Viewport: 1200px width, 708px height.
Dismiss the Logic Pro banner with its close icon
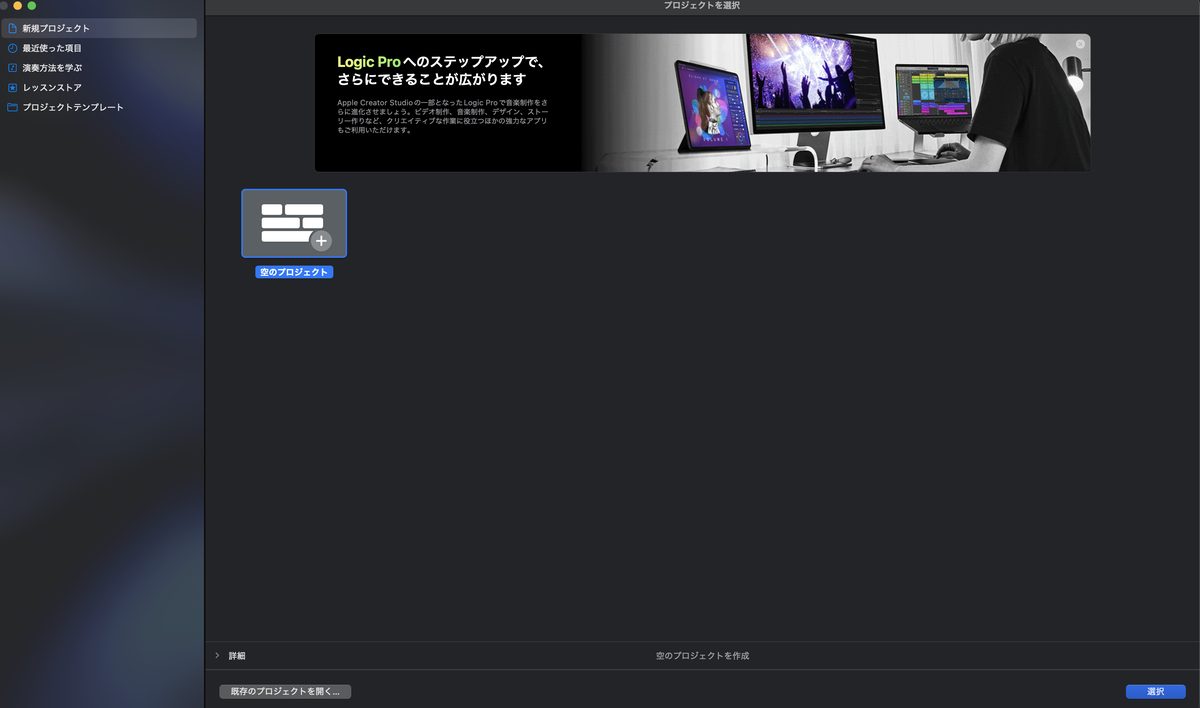tap(1080, 44)
